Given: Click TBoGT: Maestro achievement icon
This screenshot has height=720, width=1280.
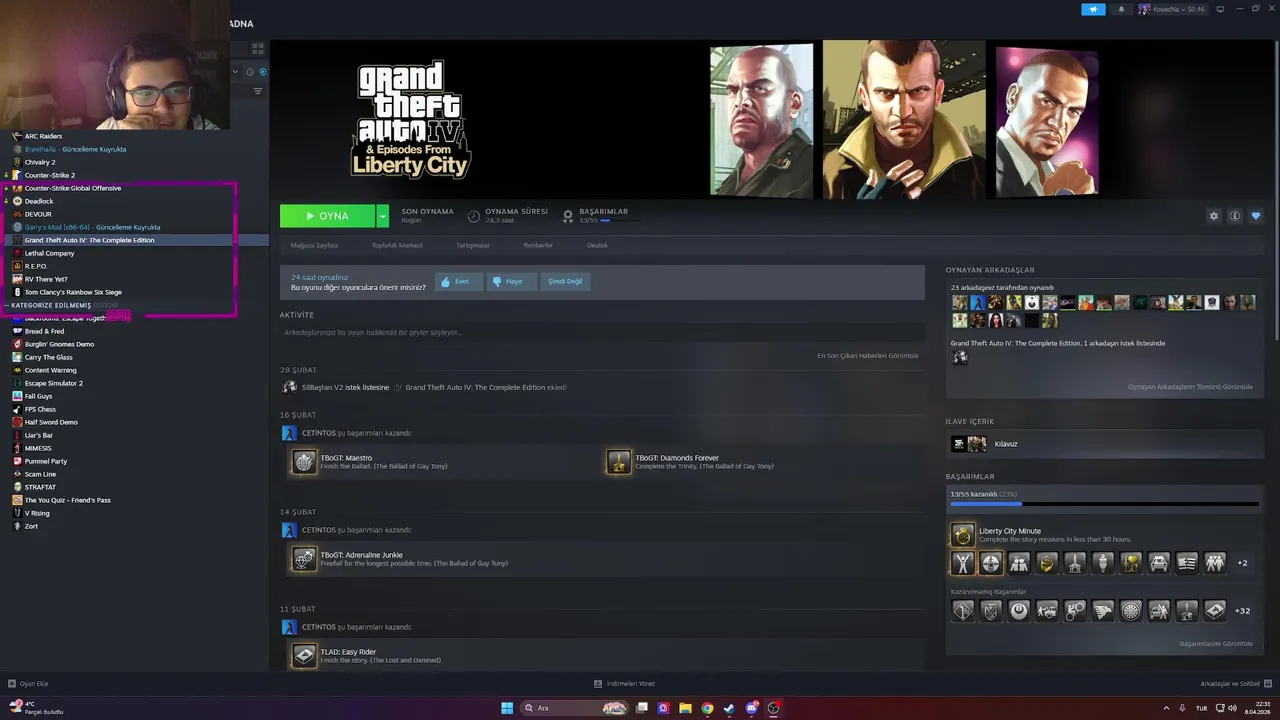Looking at the screenshot, I should click(304, 461).
